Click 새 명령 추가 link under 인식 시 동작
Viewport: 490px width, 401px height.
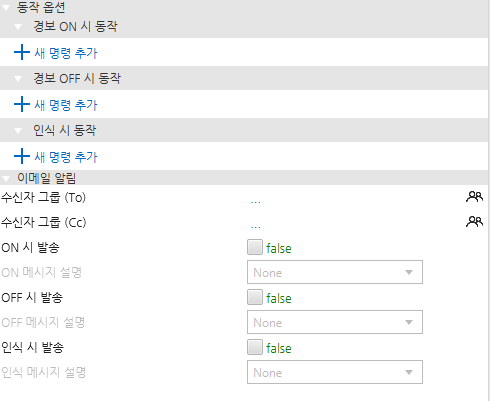(66, 157)
